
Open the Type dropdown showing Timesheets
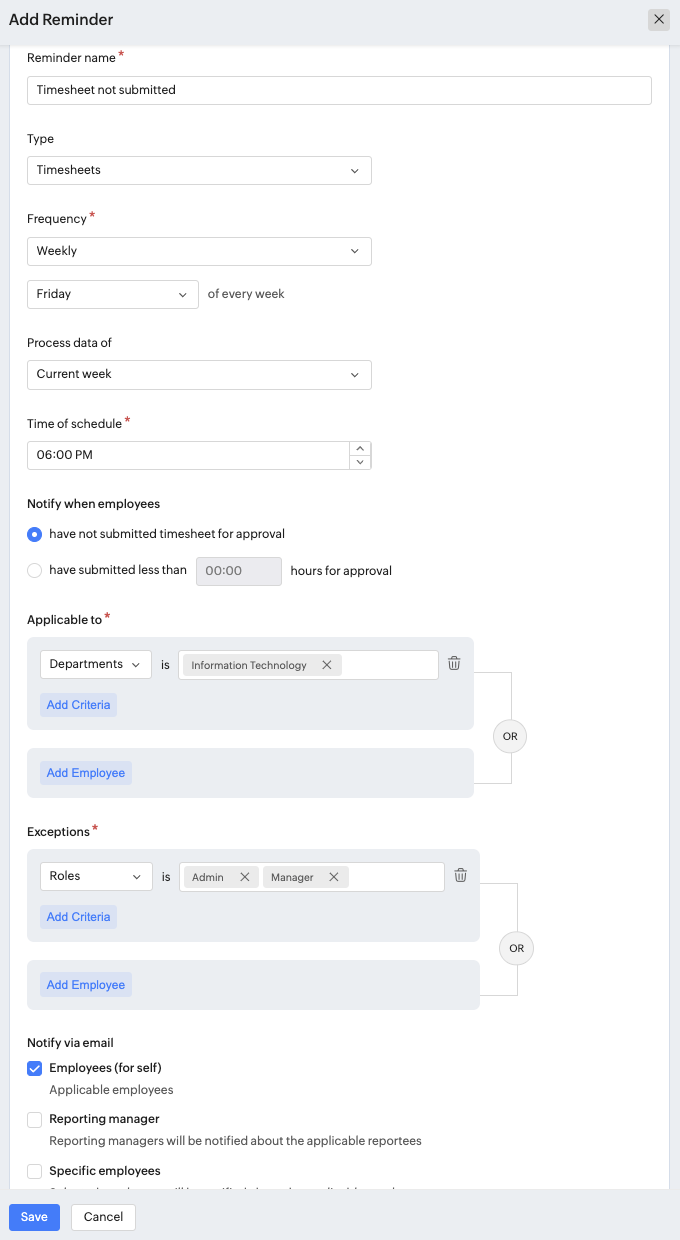pyautogui.click(x=199, y=170)
